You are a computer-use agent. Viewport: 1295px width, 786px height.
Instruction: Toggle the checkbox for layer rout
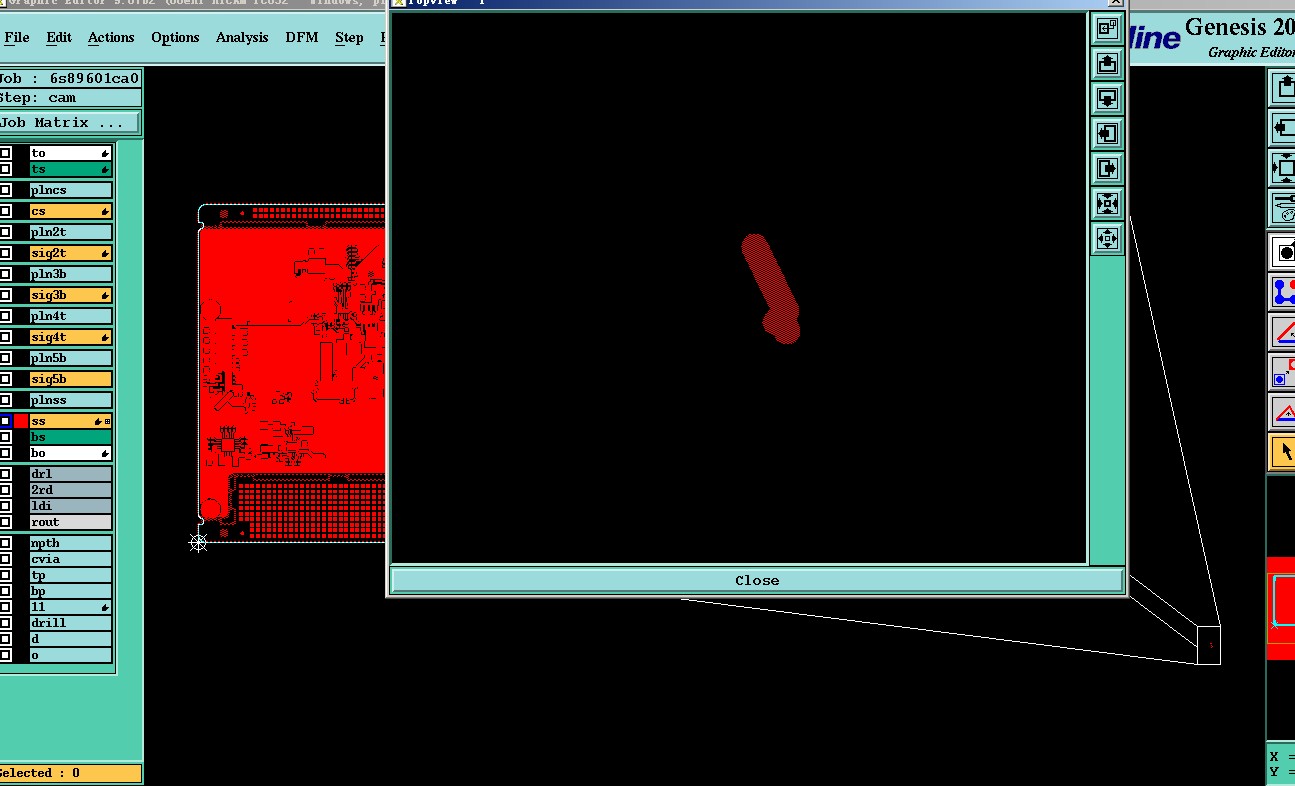(5, 522)
